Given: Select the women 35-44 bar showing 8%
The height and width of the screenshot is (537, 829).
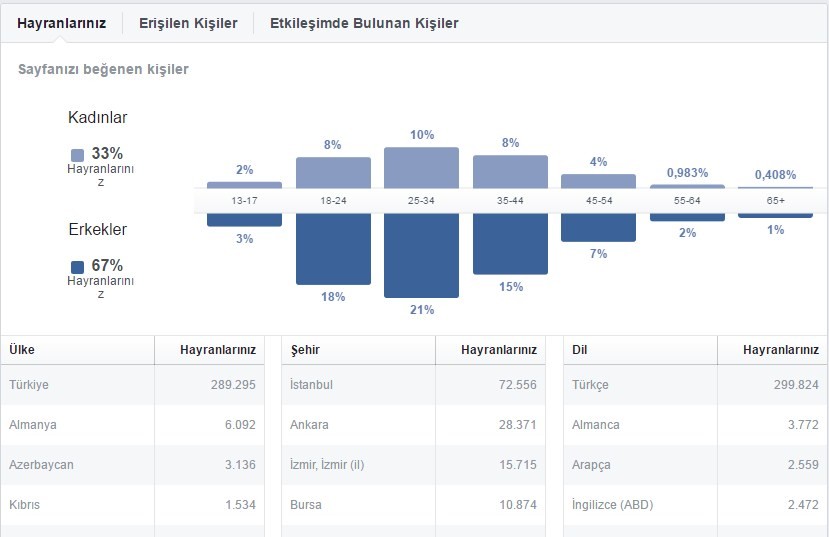Looking at the screenshot, I should [510, 172].
